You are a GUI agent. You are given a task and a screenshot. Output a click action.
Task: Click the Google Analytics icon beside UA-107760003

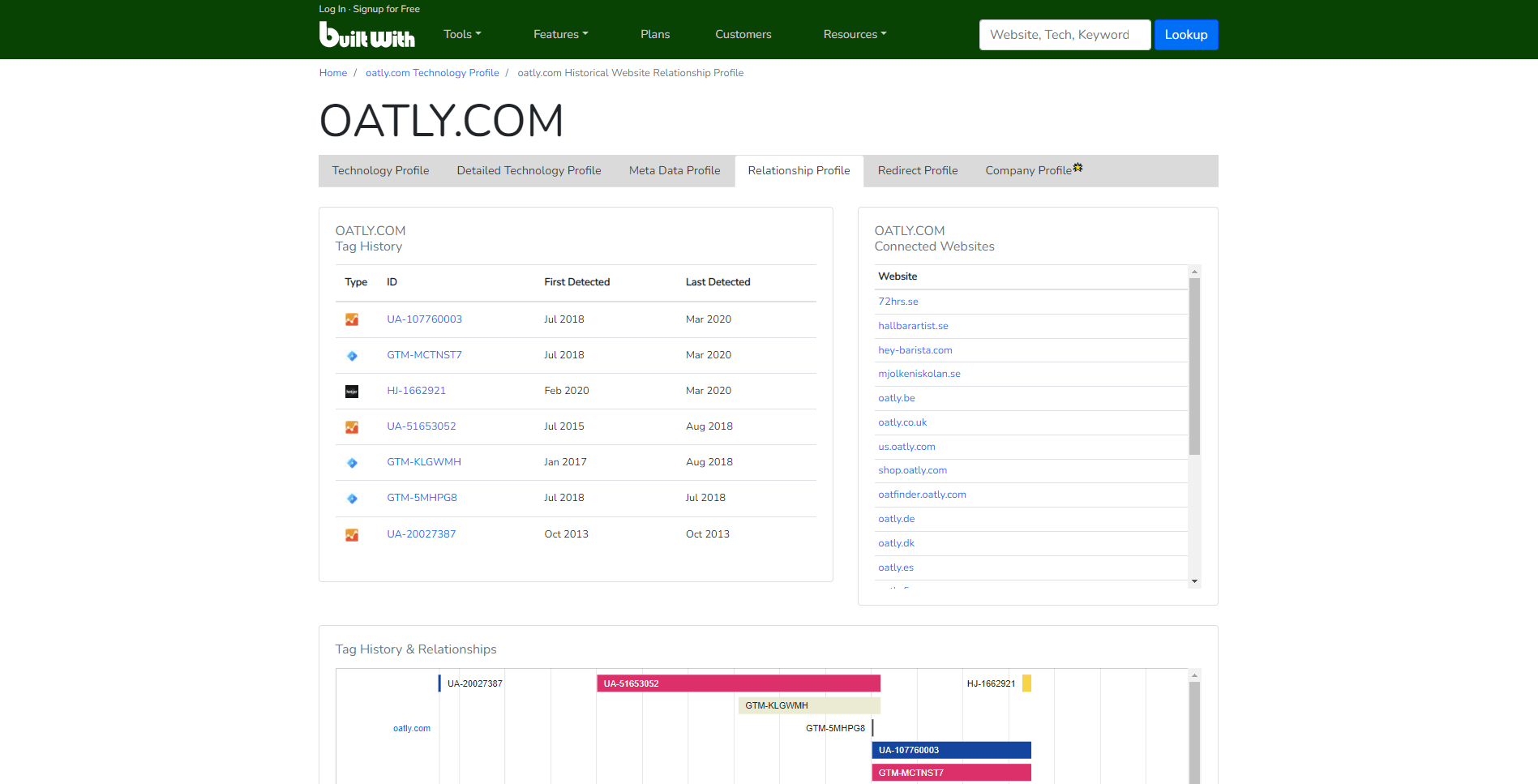coord(352,319)
